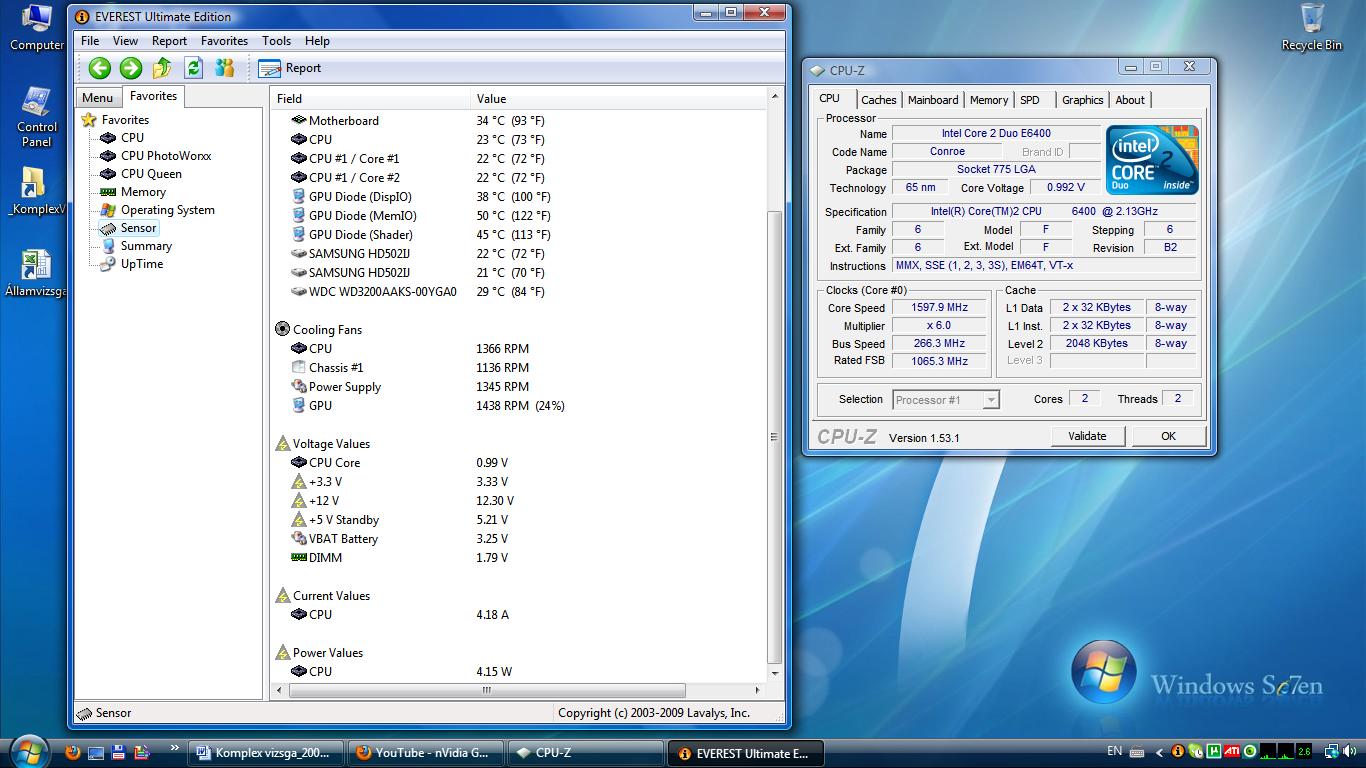Click the OK button in CPU-Z
Image resolution: width=1366 pixels, height=768 pixels.
coord(1168,436)
